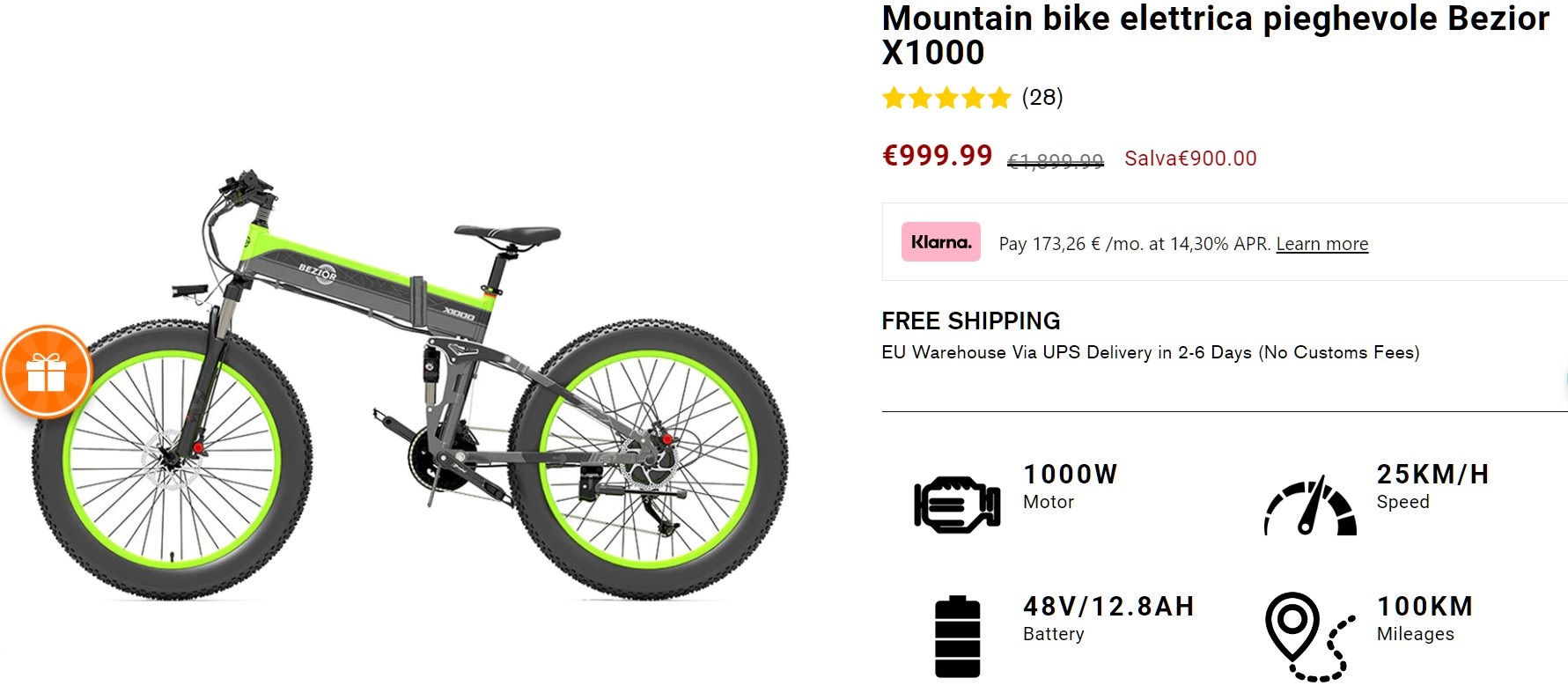This screenshot has height=693, width=1568.
Task: Click the first star in the rating row
Action: [894, 99]
